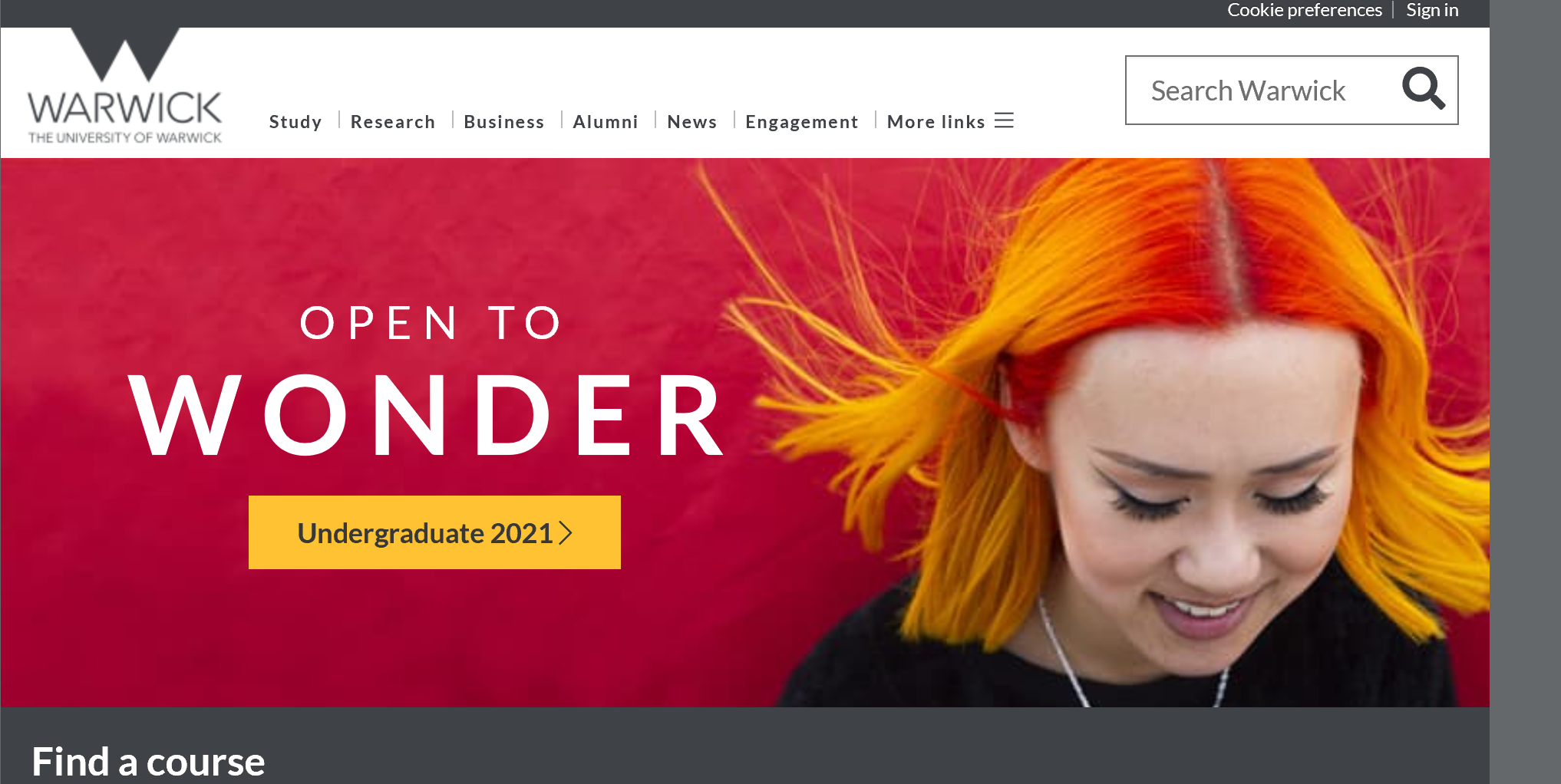Click the Warwick University logo
1561x784 pixels.
[125, 86]
